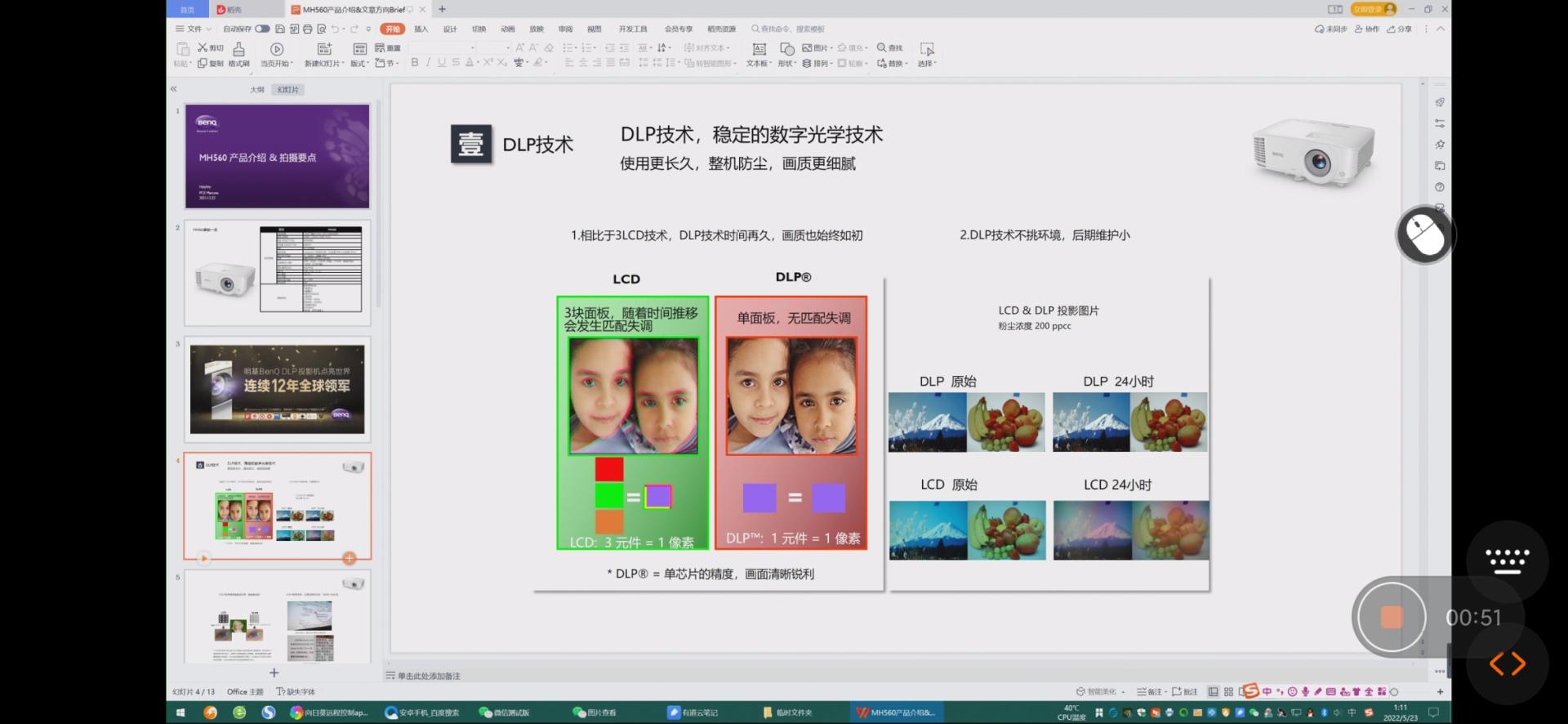Click the 剪切 scissors button
This screenshot has width=1568, height=724.
pos(210,47)
